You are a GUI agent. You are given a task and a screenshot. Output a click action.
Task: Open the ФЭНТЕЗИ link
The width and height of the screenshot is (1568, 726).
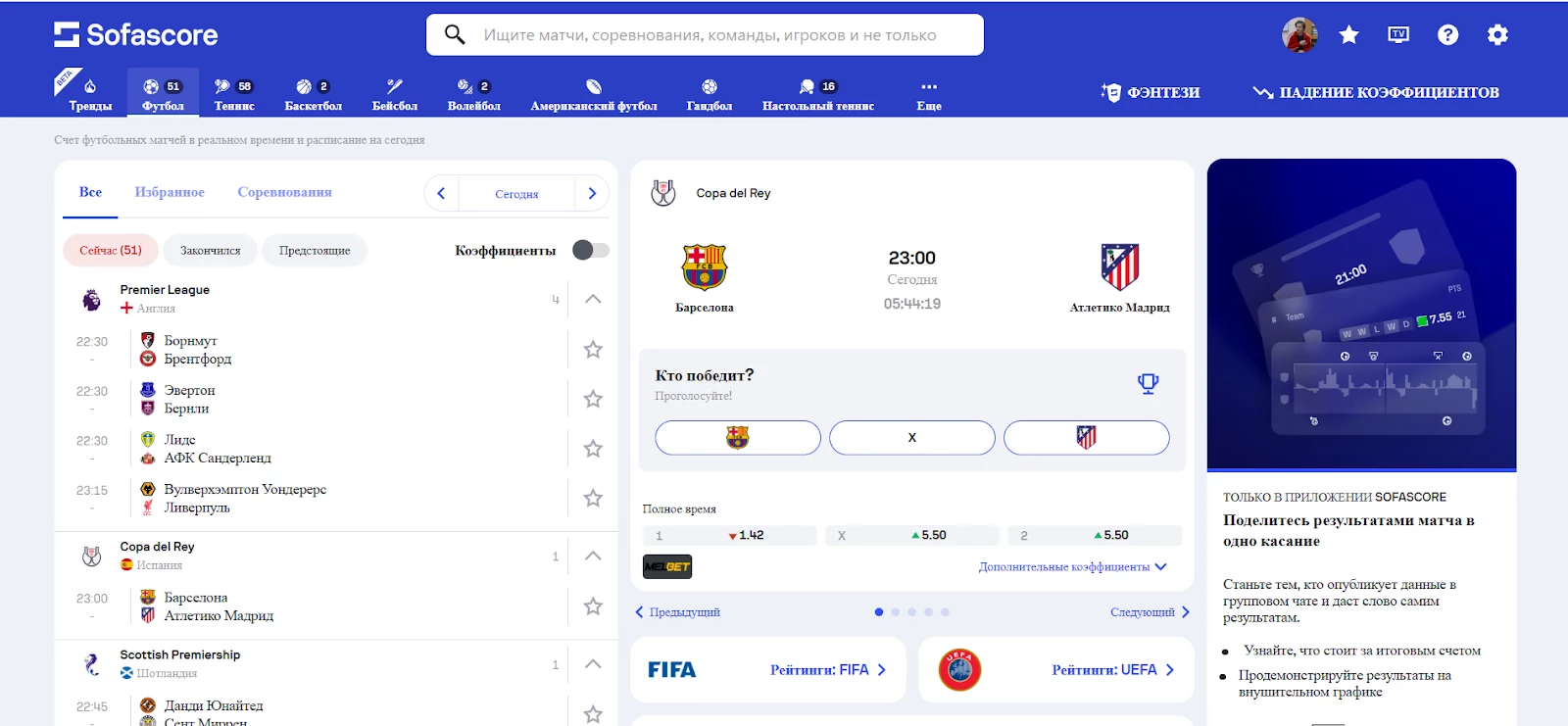coord(1151,93)
